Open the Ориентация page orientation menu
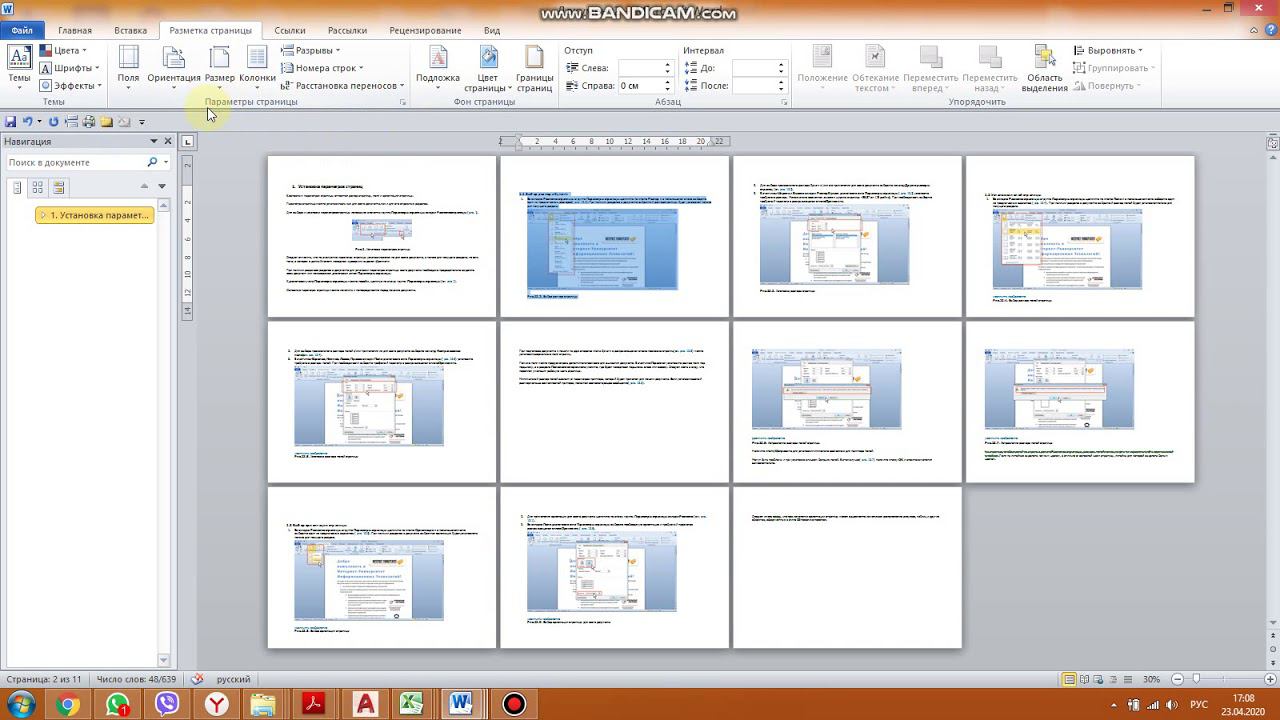Viewport: 1280px width, 720px height. (x=174, y=67)
